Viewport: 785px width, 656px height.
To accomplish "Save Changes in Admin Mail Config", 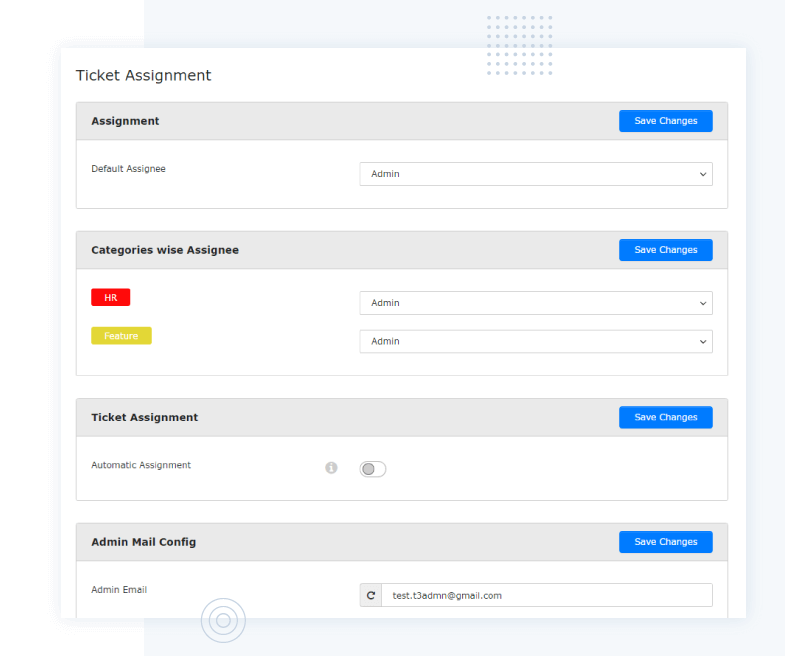I will (665, 542).
